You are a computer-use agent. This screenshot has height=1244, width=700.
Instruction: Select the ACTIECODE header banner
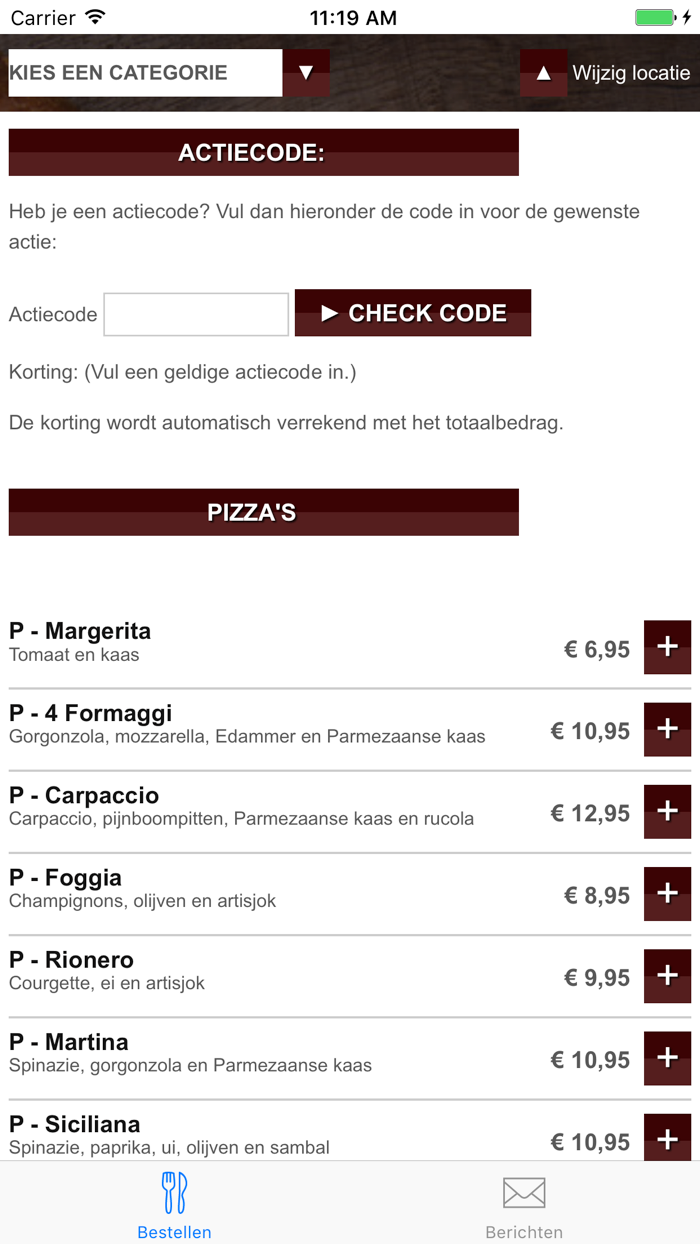(263, 151)
